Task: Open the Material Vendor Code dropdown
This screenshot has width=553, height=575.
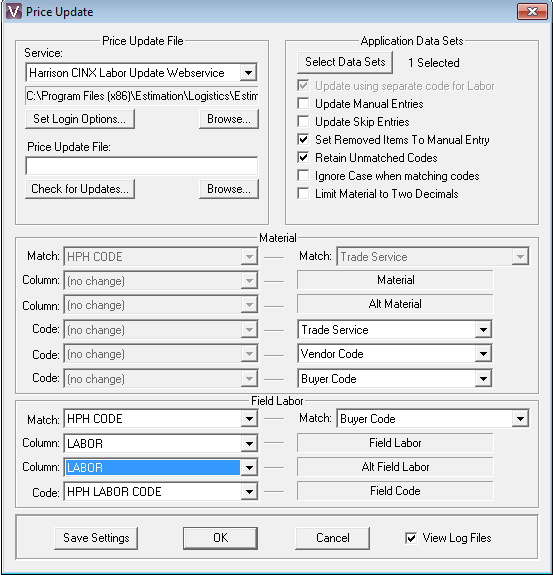Action: point(483,354)
